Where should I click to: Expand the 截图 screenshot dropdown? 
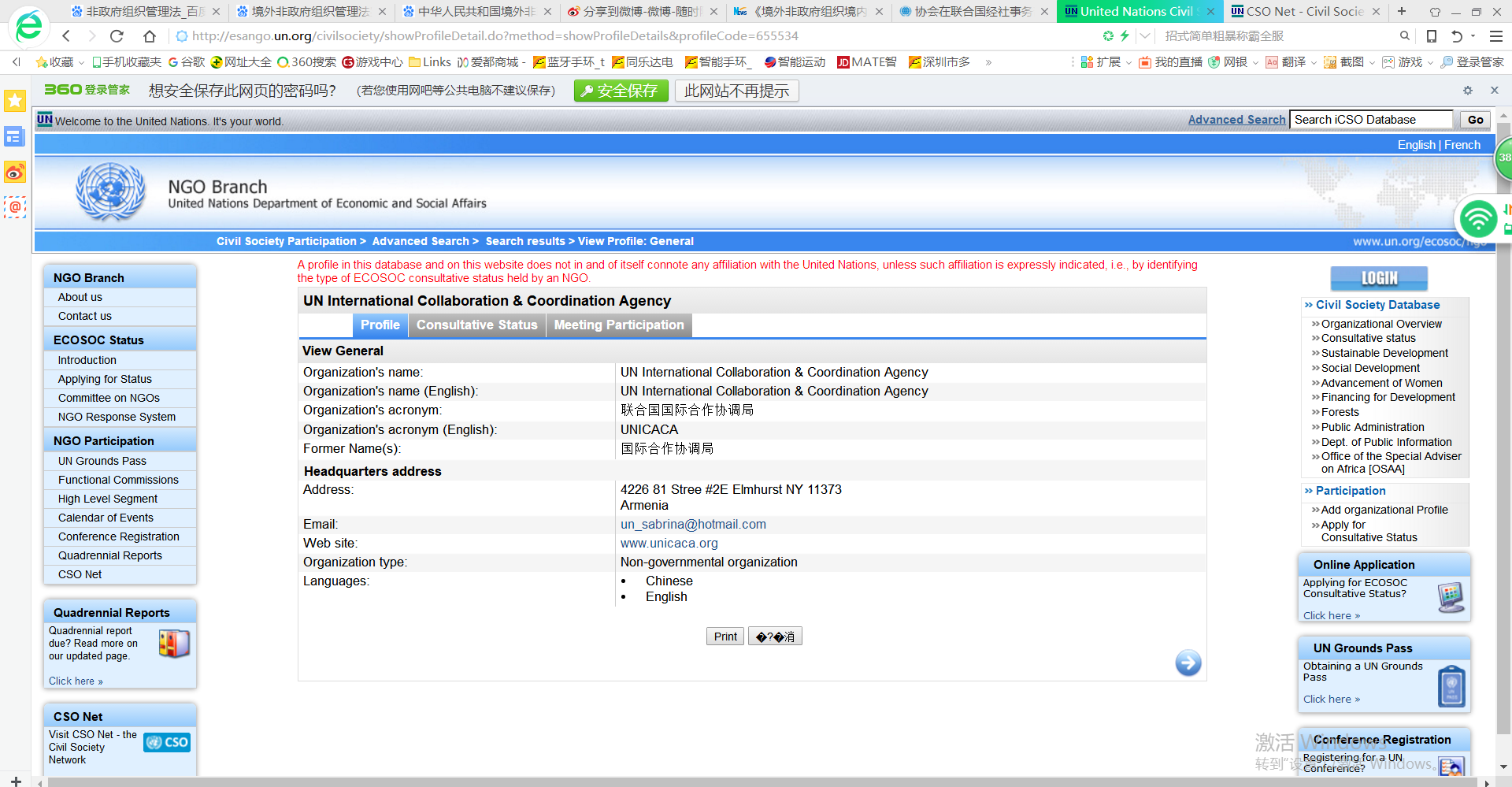(x=1372, y=62)
